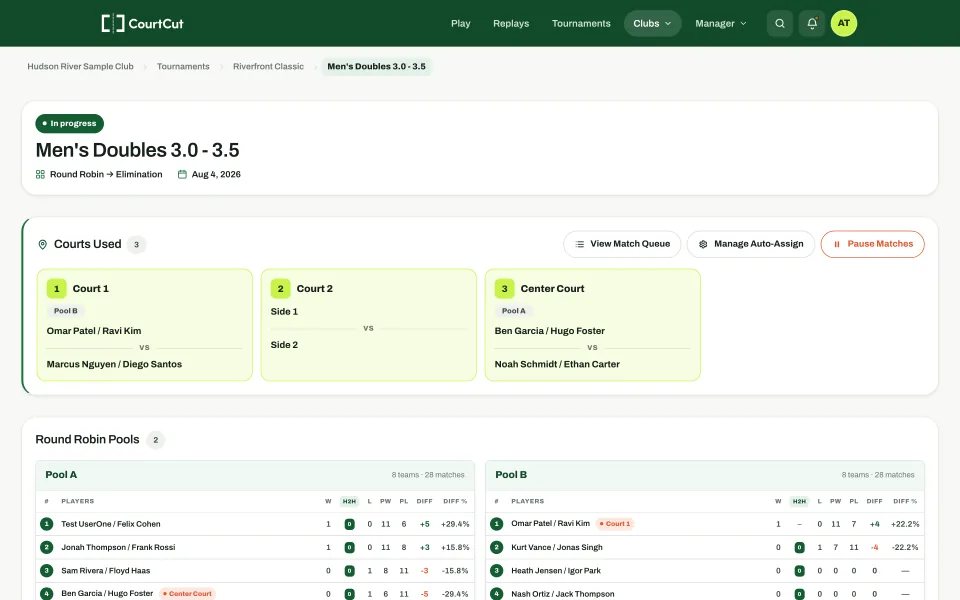Click the CourtCut logo
Image resolution: width=960 pixels, height=600 pixels.
point(142,23)
